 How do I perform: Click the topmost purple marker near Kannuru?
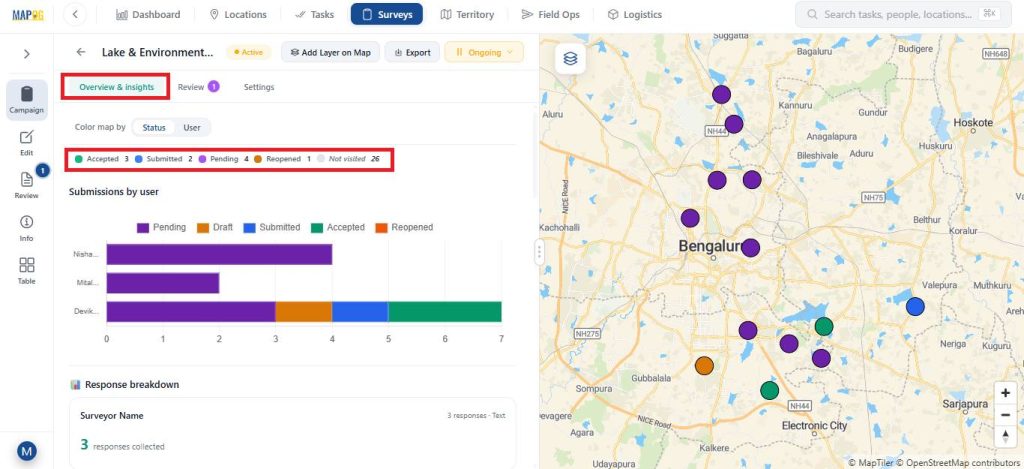(721, 94)
